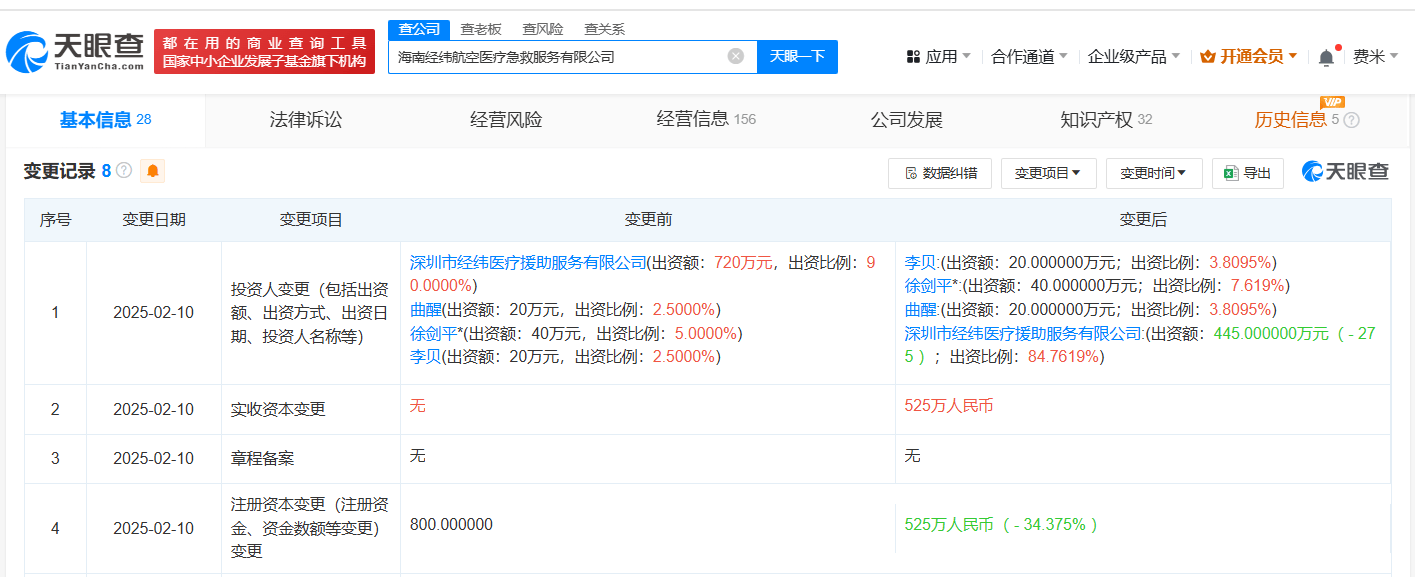The image size is (1415, 577).
Task: Open the 开通会员 membership menu
Action: pyautogui.click(x=1249, y=57)
